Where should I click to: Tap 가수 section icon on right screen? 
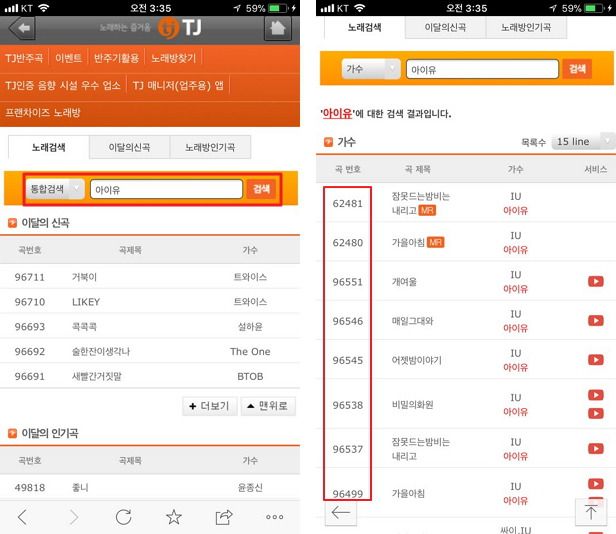click(328, 142)
